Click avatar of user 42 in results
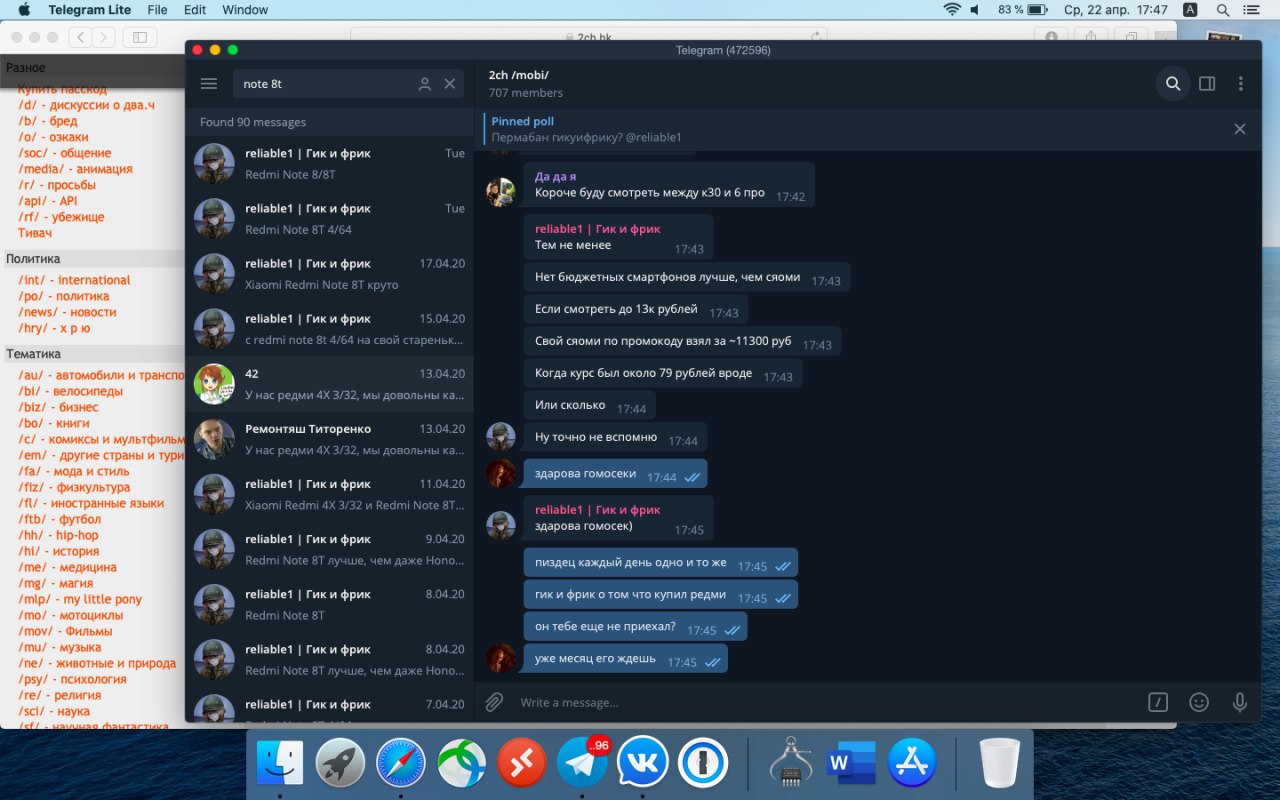Screen dimensions: 1280x800 pyautogui.click(x=214, y=384)
